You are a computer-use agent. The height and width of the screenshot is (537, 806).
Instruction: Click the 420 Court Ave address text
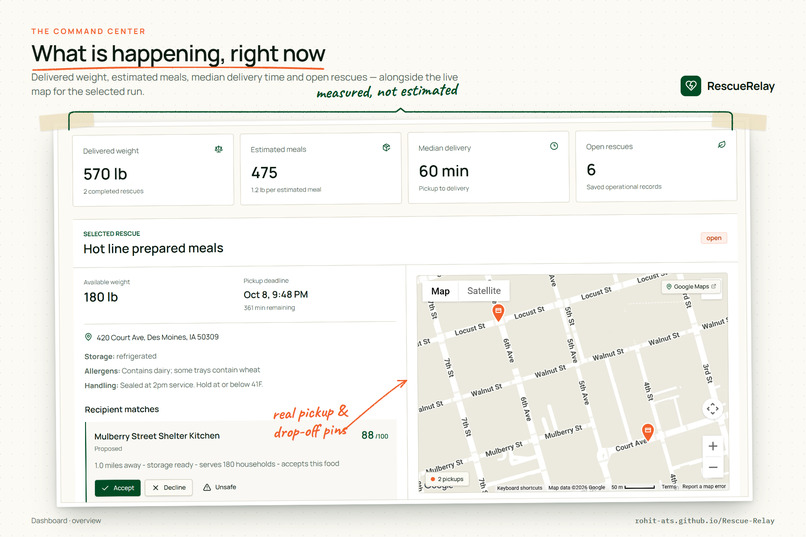(x=157, y=337)
